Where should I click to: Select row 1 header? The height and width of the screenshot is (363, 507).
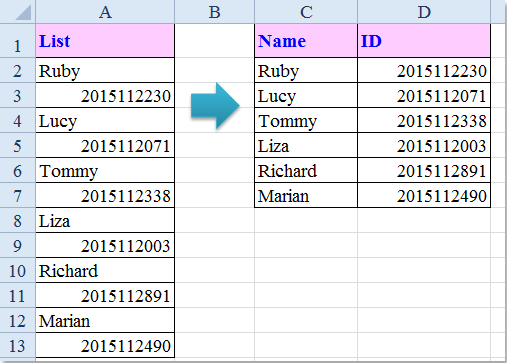pos(17,41)
